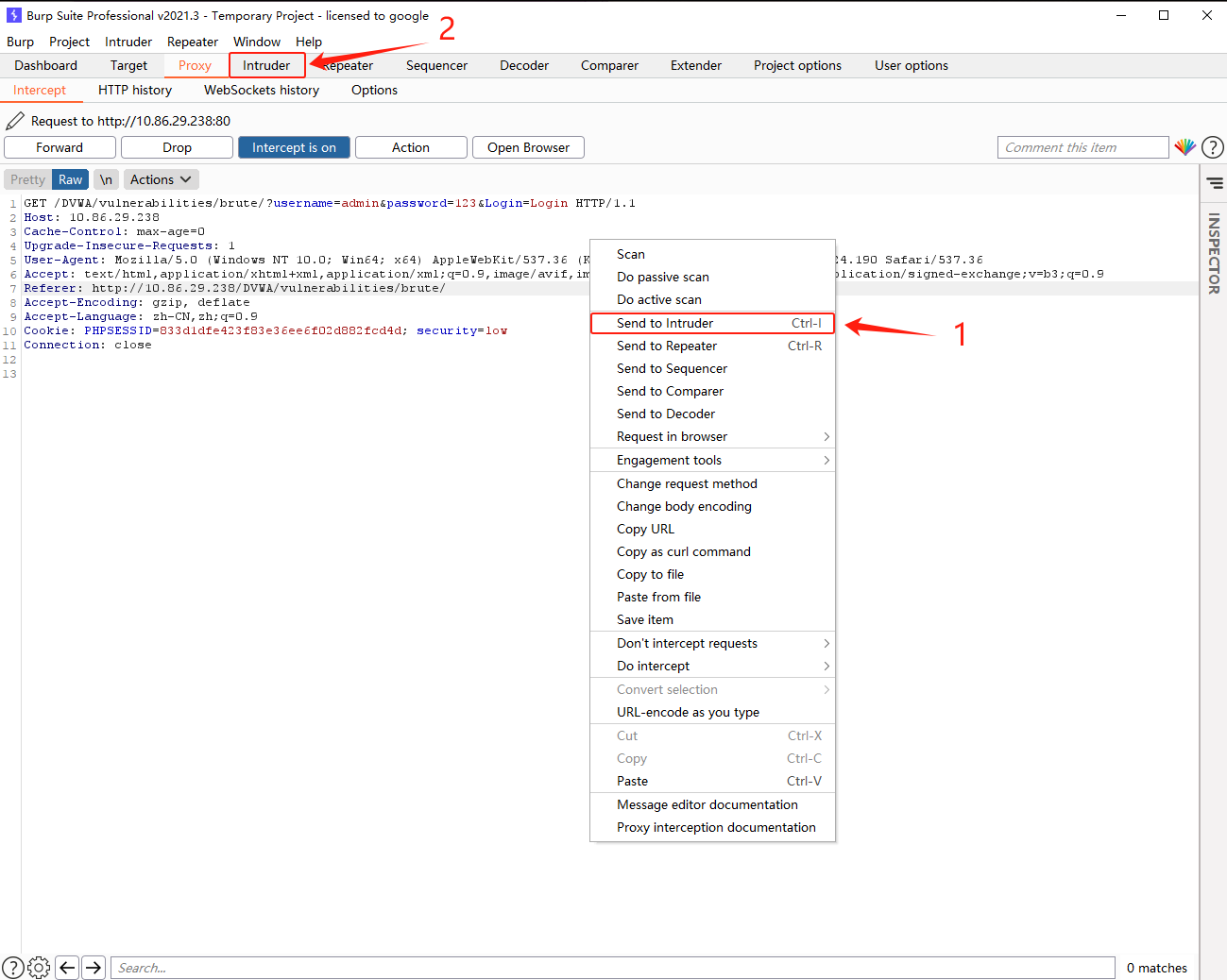Open the highlight color picker icon
This screenshot has height=980, width=1227.
[x=1184, y=147]
